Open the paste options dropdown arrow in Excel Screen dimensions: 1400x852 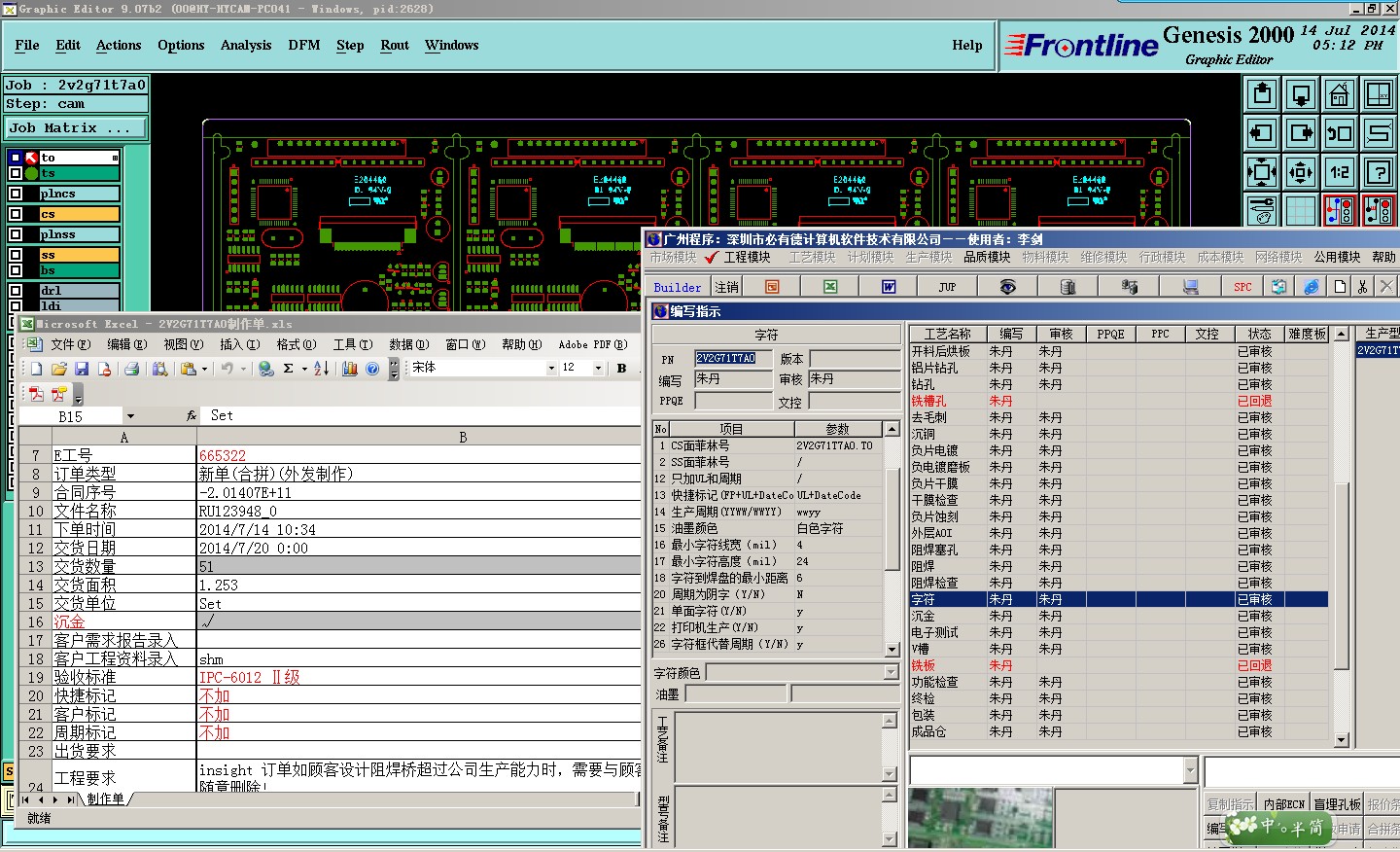pyautogui.click(x=204, y=369)
